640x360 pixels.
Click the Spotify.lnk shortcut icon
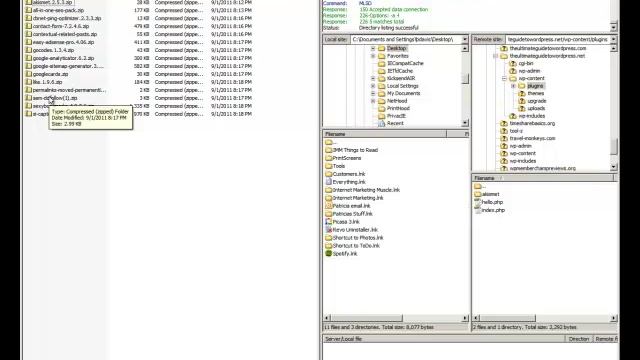coord(329,253)
